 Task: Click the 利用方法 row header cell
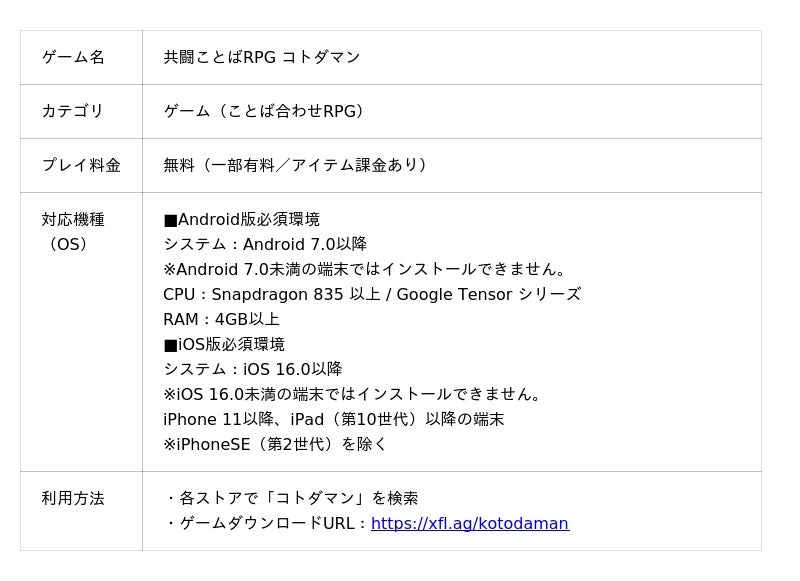pos(81,511)
